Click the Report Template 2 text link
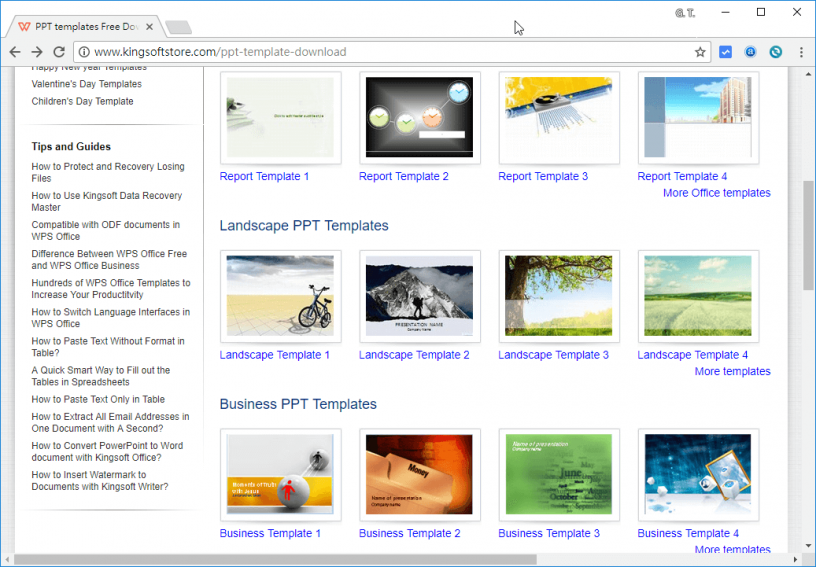This screenshot has height=567, width=816. coord(404,176)
